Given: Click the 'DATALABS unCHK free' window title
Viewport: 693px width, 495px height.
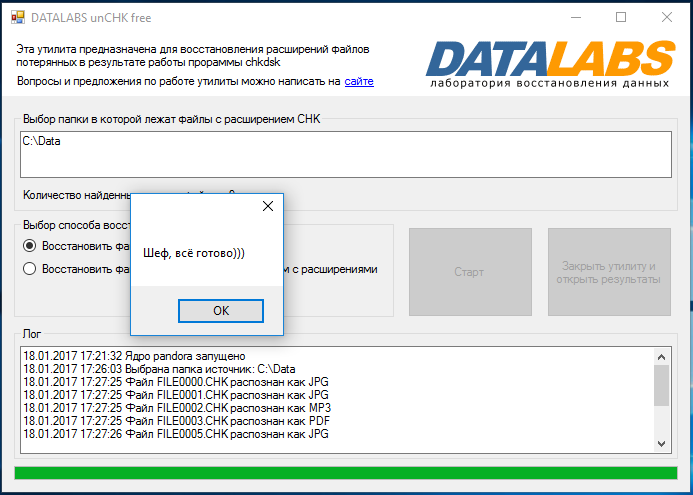Looking at the screenshot, I should [x=91, y=18].
